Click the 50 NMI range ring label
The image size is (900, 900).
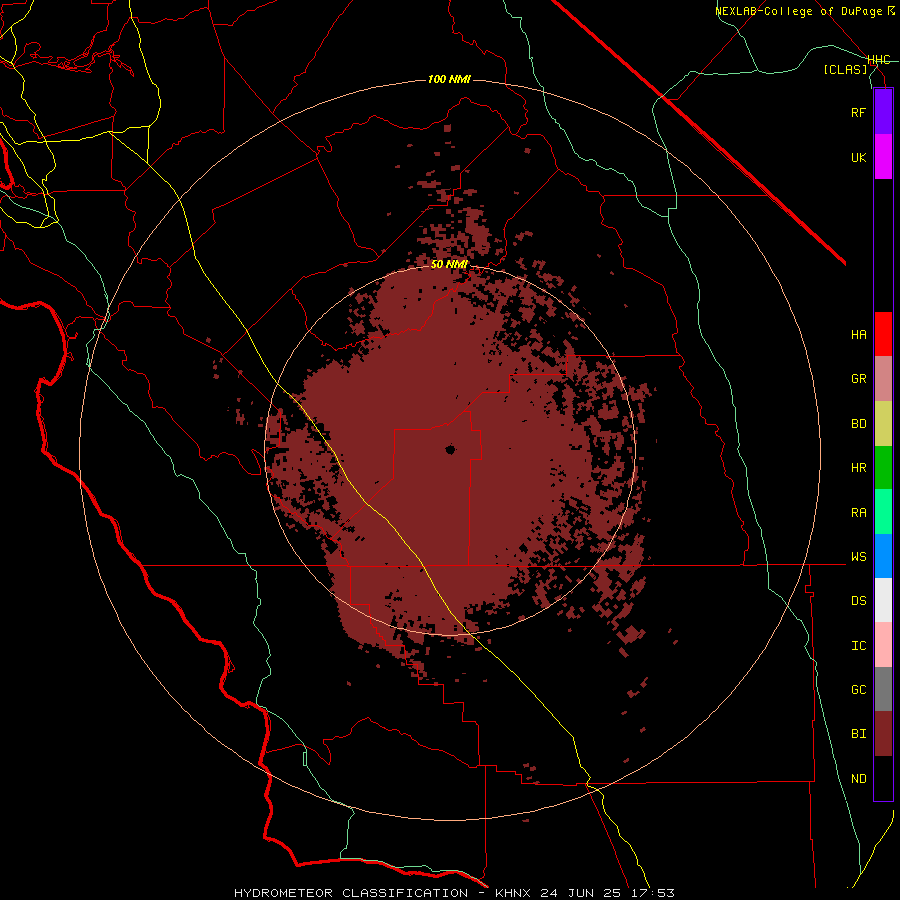(x=449, y=264)
